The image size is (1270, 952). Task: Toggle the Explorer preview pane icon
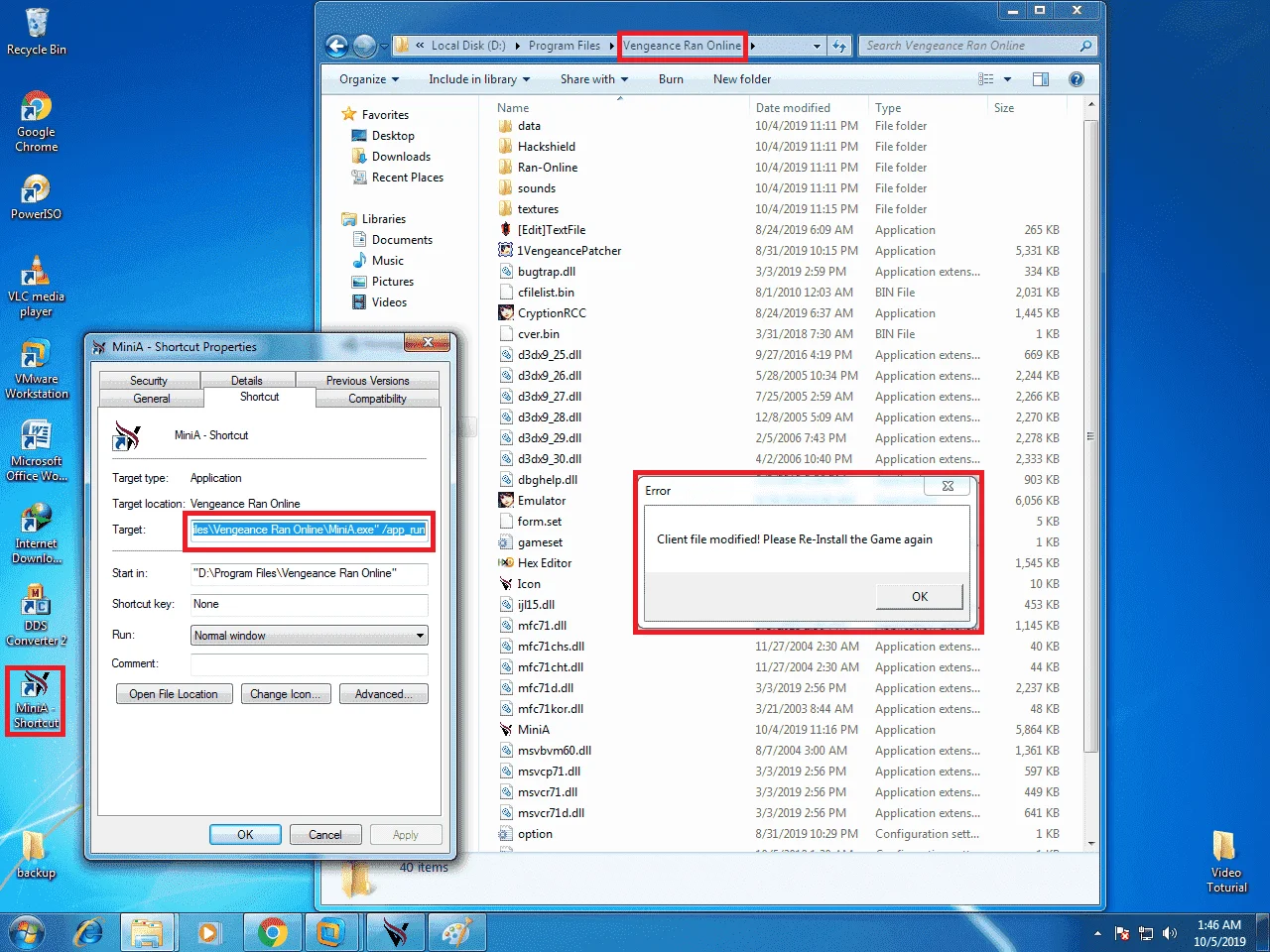point(1041,79)
